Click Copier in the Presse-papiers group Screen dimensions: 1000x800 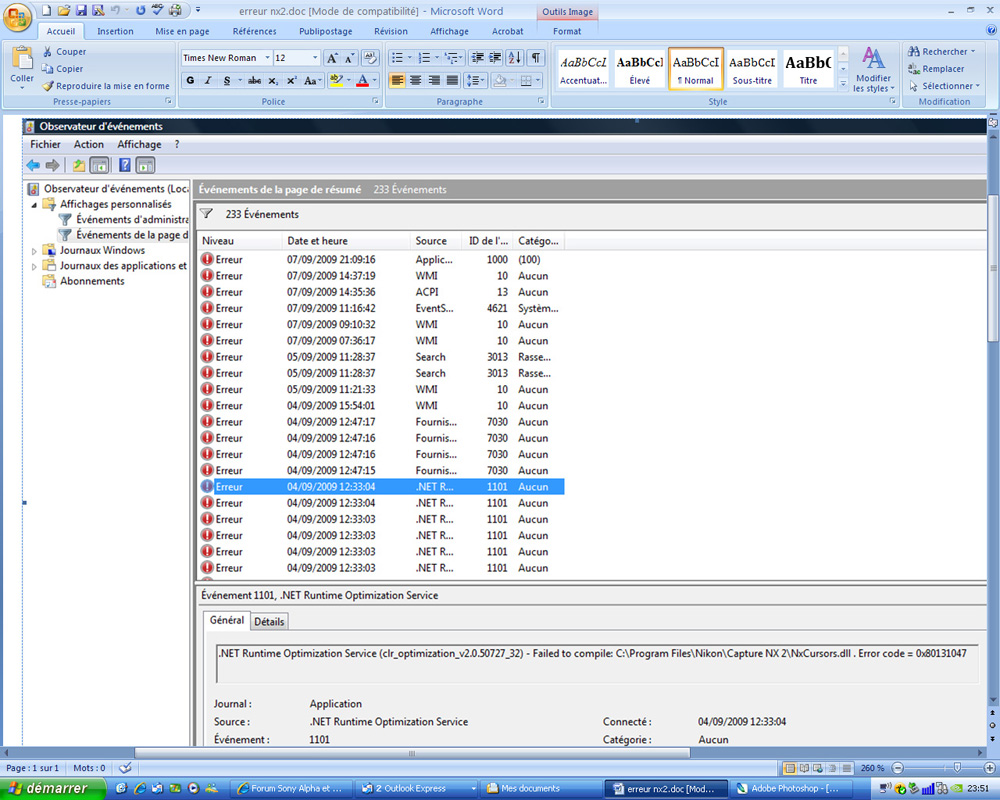pyautogui.click(x=62, y=69)
